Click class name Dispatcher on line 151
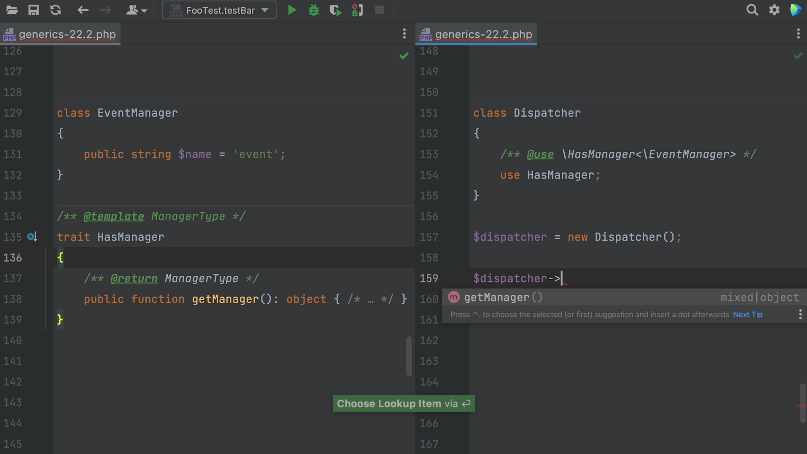The height and width of the screenshot is (454, 807). 547,113
